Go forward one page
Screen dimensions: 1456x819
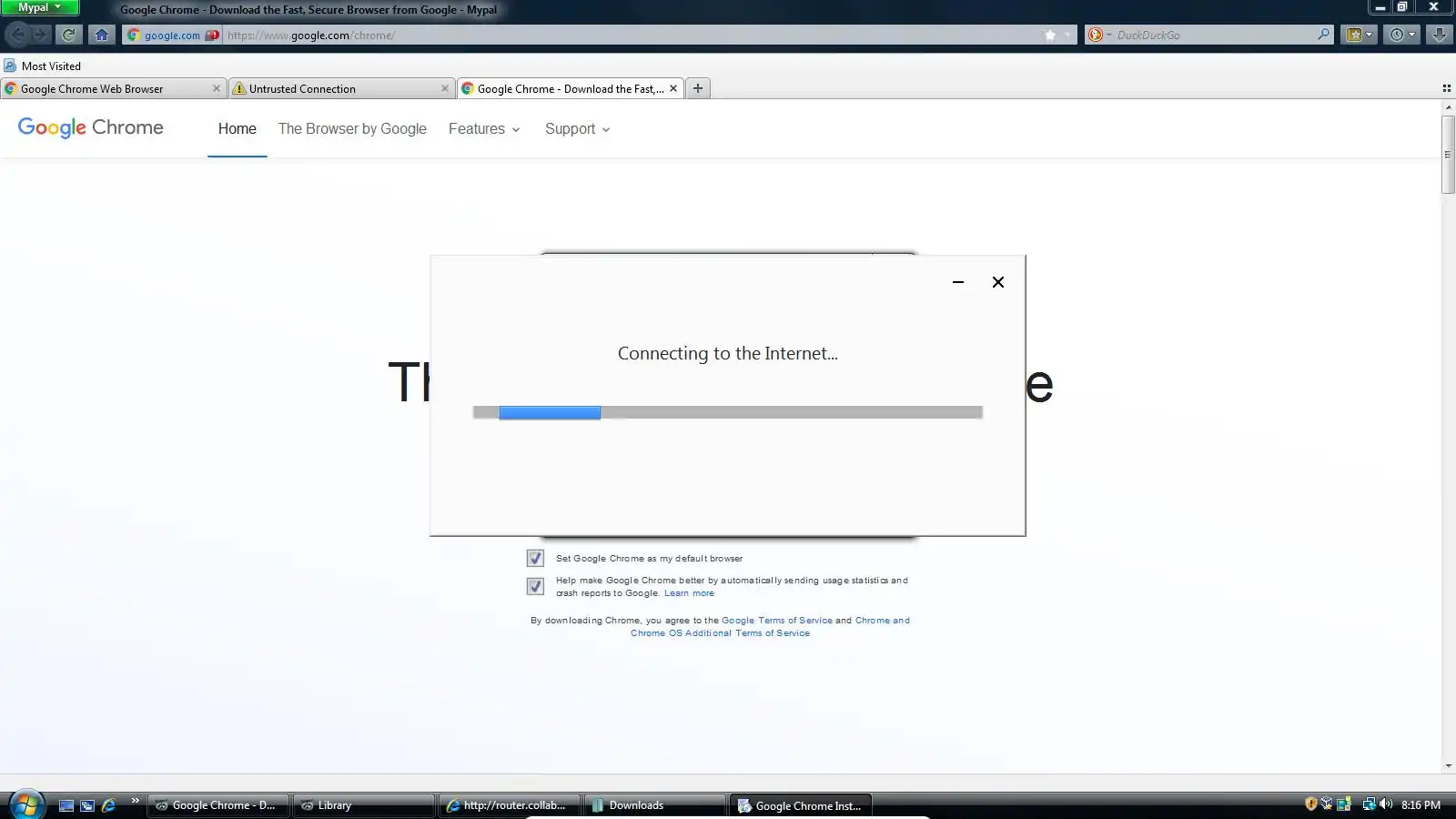(x=41, y=35)
